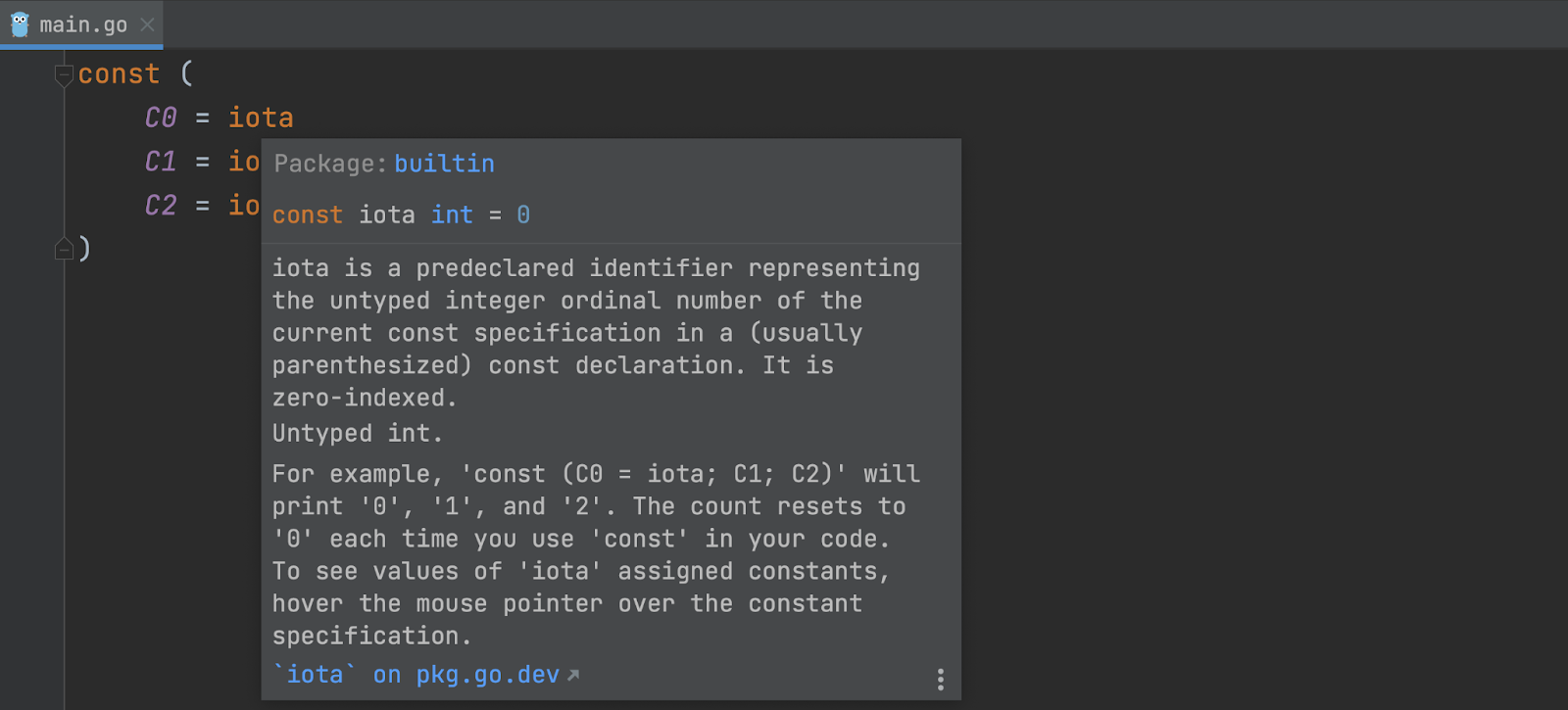Click the C2 constant identifier

(x=161, y=206)
